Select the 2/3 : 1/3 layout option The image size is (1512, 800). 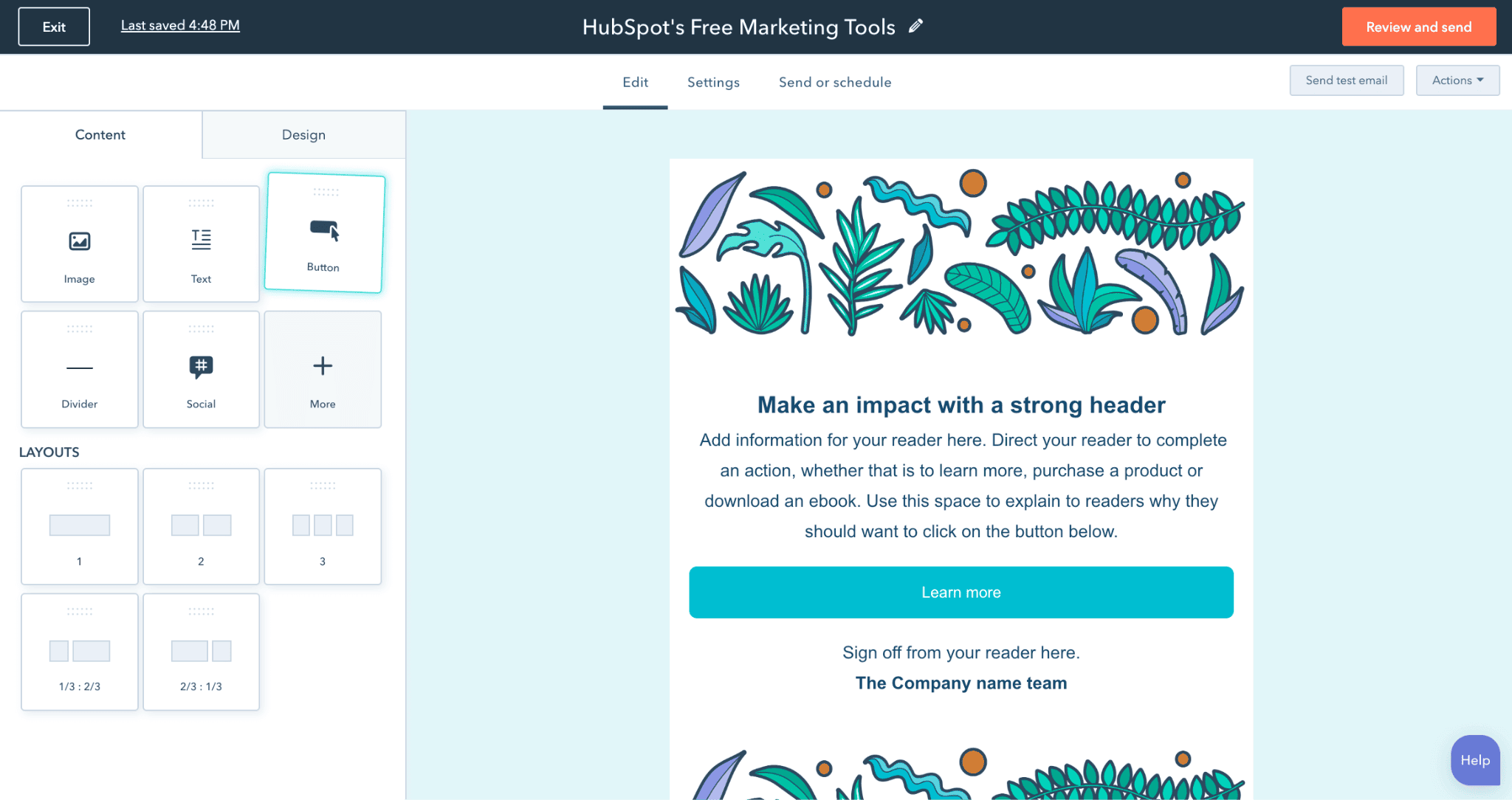[x=201, y=648]
